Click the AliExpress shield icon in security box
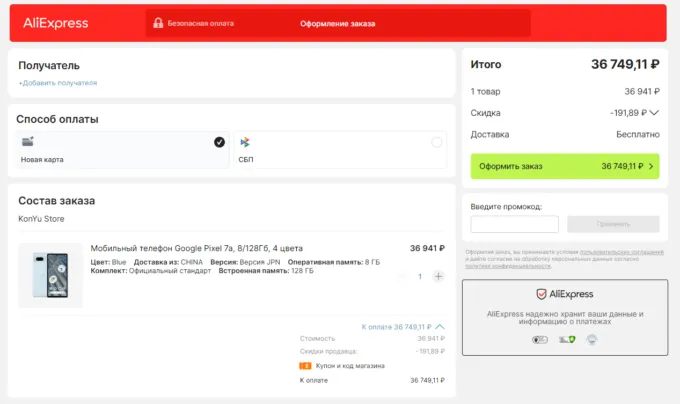The height and width of the screenshot is (404, 680). point(541,294)
